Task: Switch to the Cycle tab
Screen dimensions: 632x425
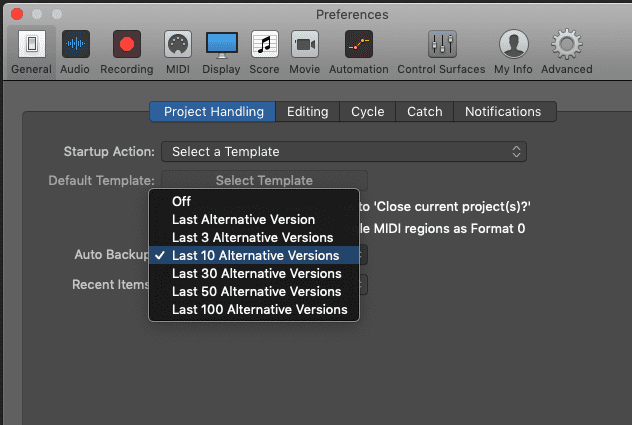Action: (367, 112)
